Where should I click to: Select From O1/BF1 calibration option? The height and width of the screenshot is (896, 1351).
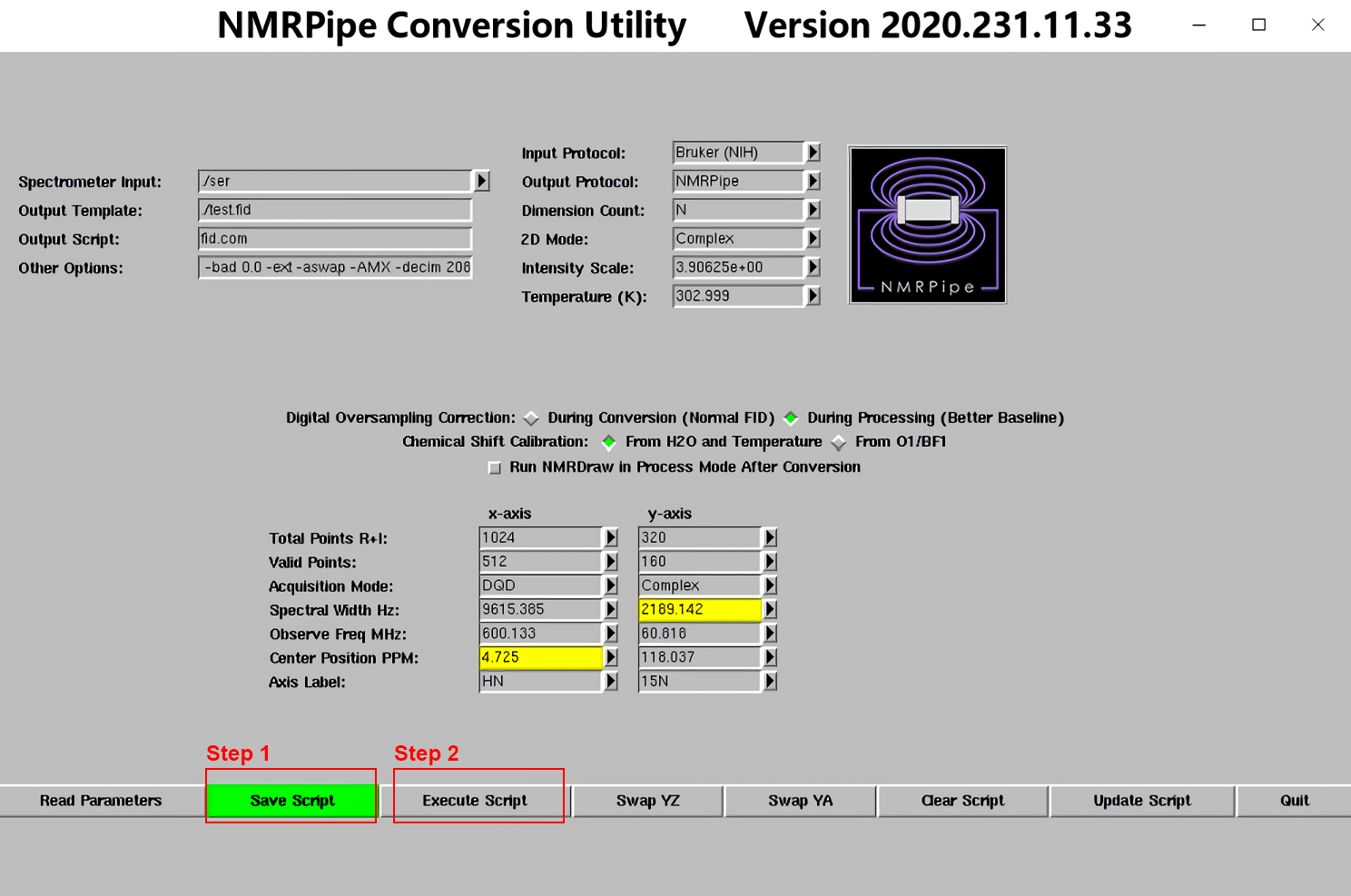click(x=839, y=442)
